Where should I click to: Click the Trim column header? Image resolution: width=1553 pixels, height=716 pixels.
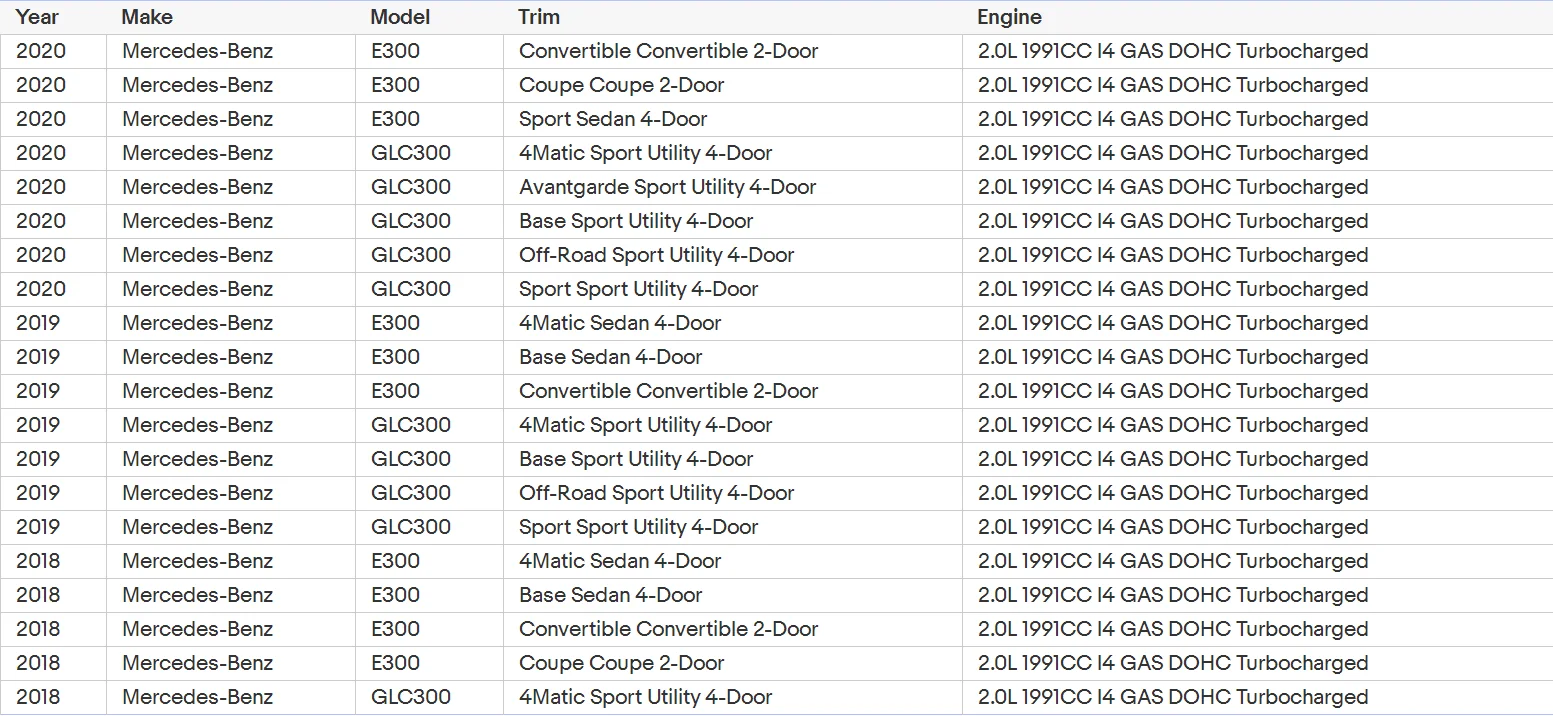coord(539,17)
